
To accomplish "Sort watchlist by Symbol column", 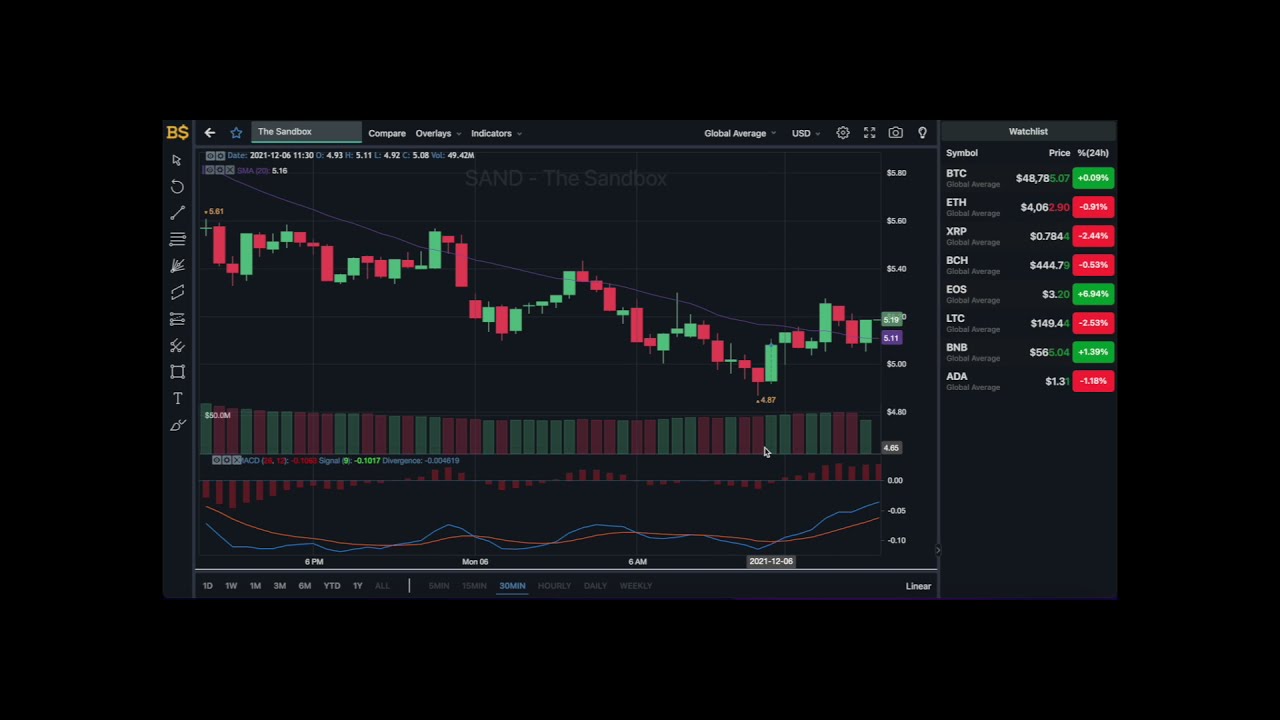I will point(962,153).
